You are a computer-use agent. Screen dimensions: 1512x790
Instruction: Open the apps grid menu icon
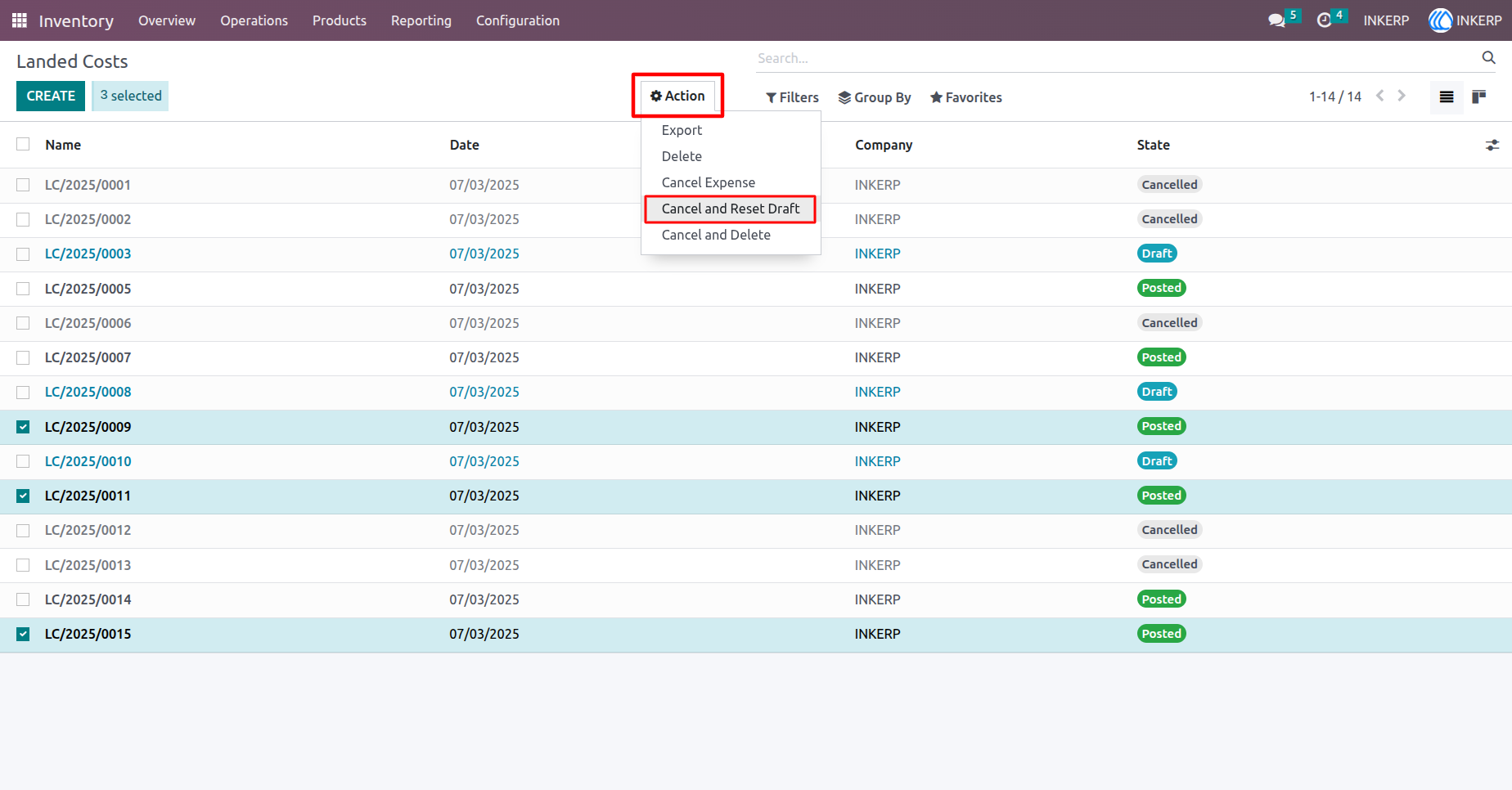tap(20, 20)
